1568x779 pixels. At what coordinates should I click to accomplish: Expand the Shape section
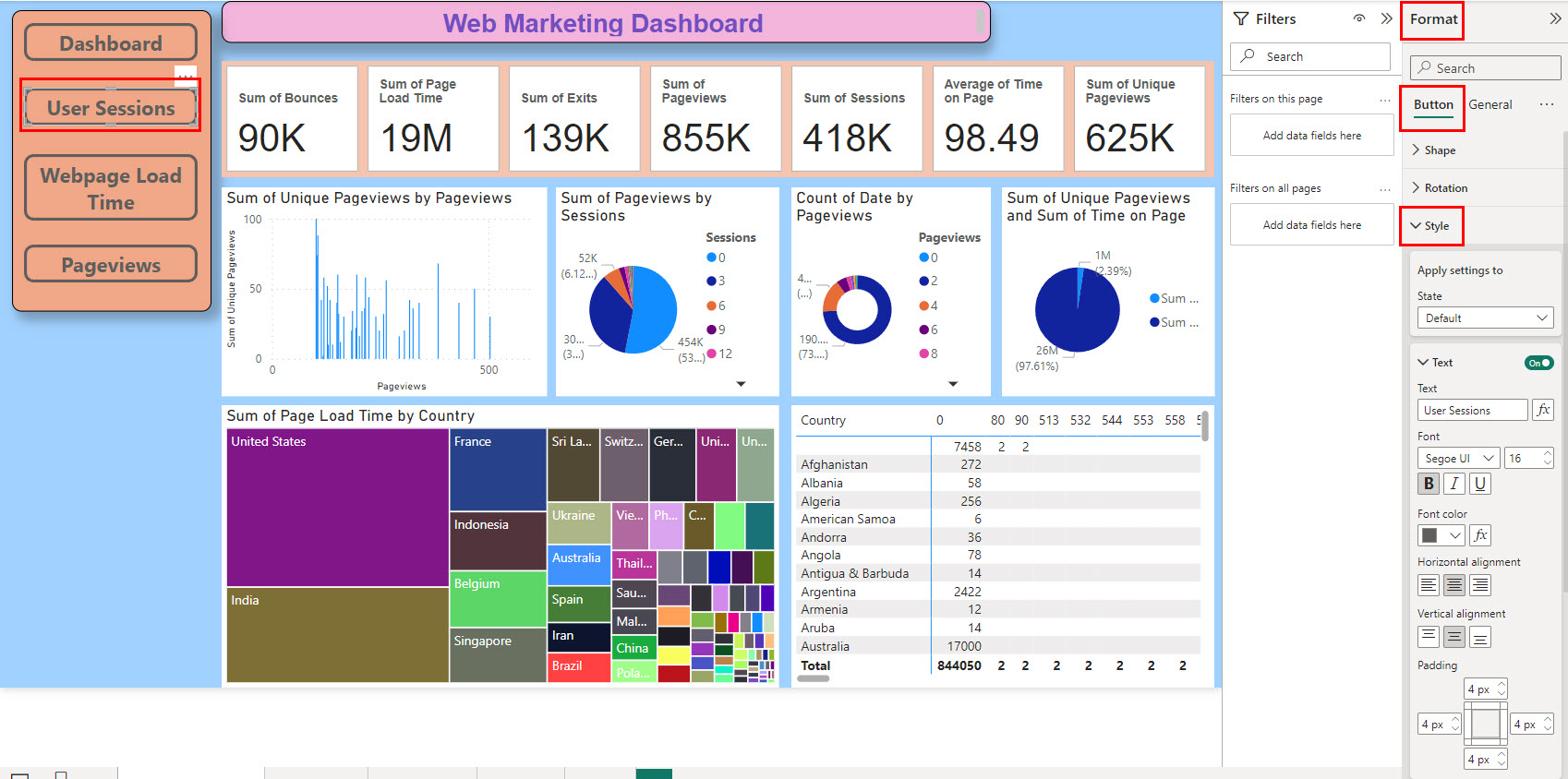(1433, 150)
